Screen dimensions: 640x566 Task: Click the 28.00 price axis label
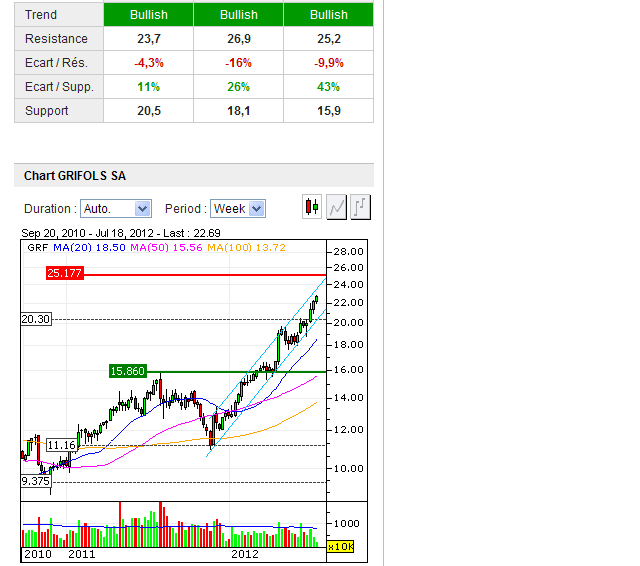[348, 252]
